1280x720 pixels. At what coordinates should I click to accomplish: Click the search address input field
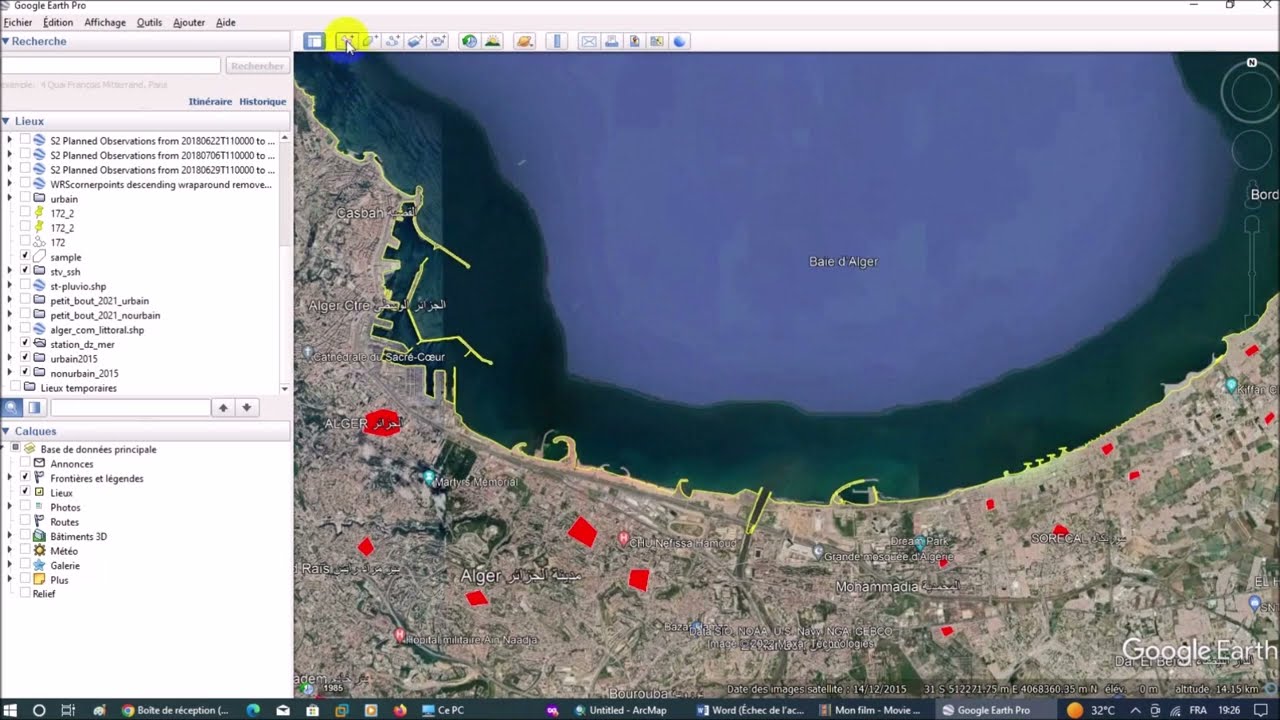point(110,65)
